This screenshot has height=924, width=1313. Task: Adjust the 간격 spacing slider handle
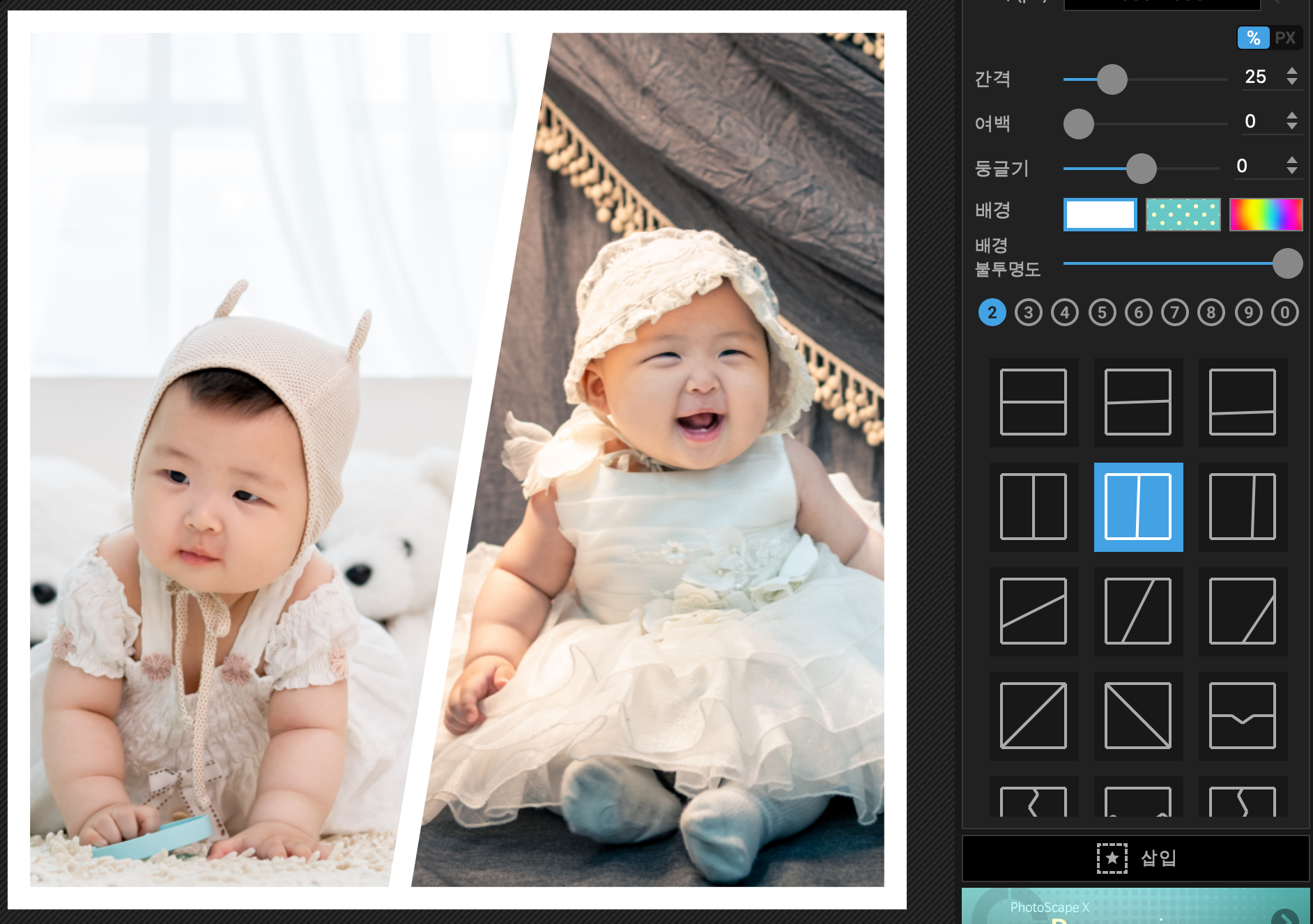point(1112,79)
